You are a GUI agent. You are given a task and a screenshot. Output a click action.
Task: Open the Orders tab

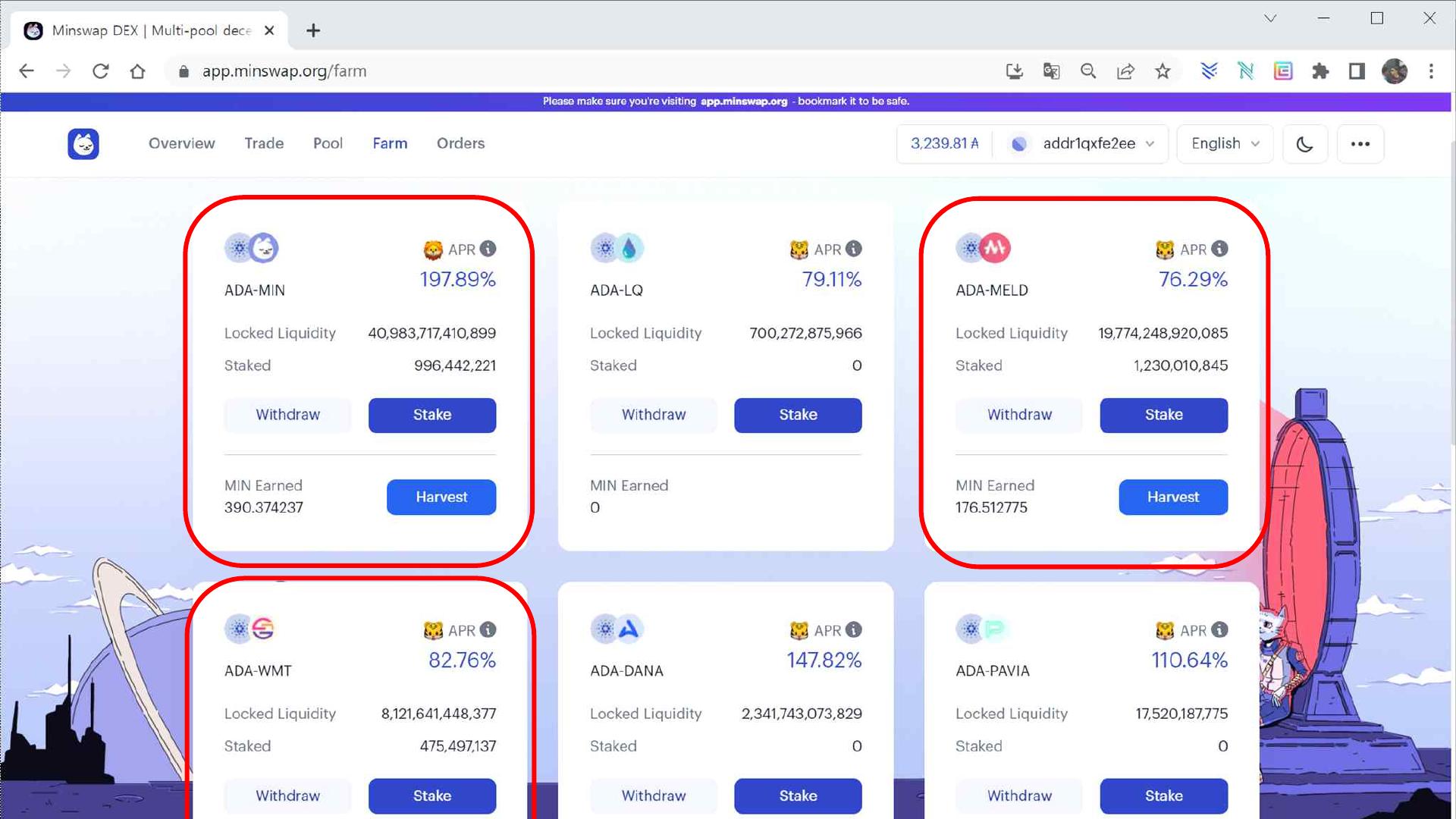460,143
